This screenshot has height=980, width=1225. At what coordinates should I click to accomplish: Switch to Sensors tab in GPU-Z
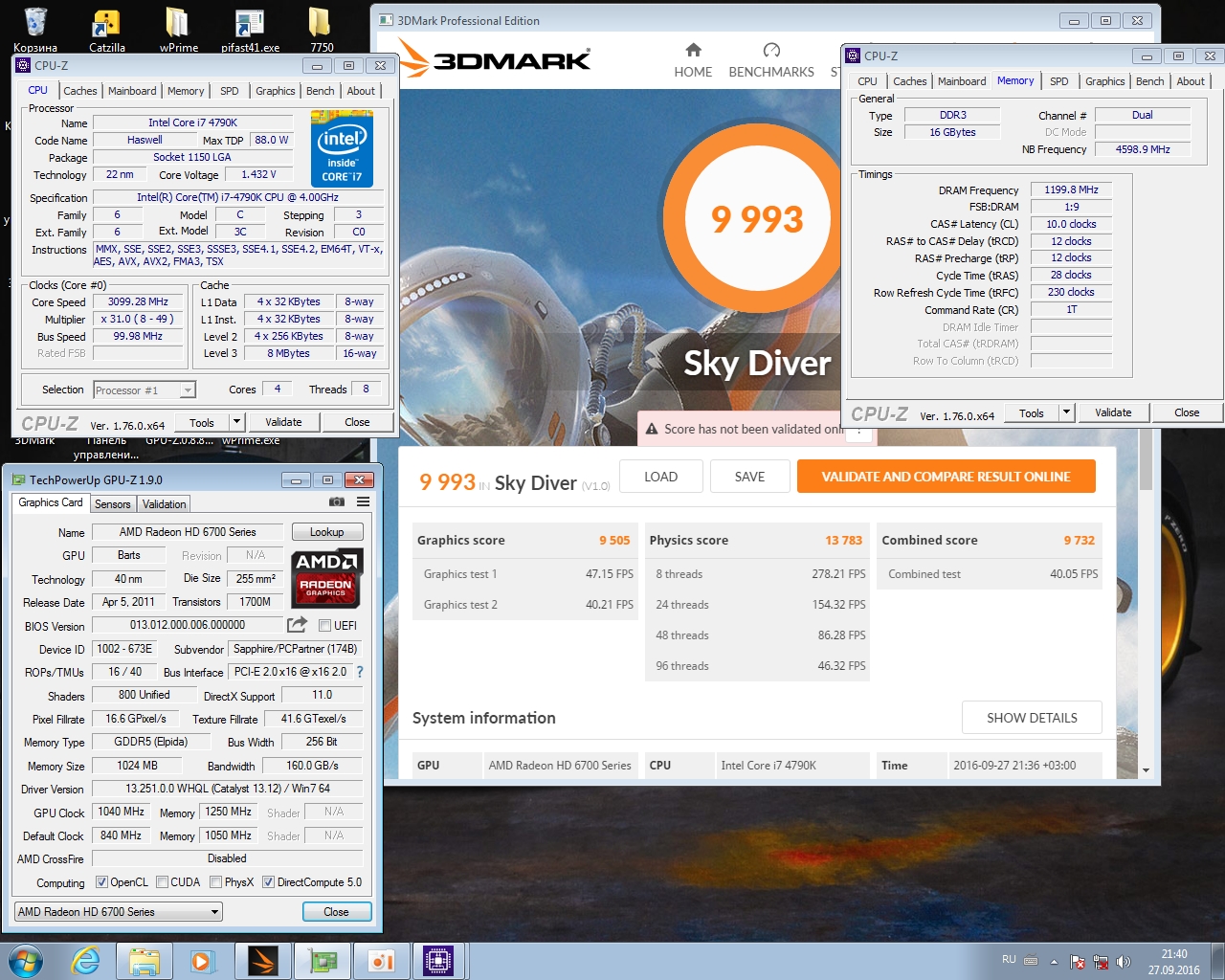tap(113, 504)
